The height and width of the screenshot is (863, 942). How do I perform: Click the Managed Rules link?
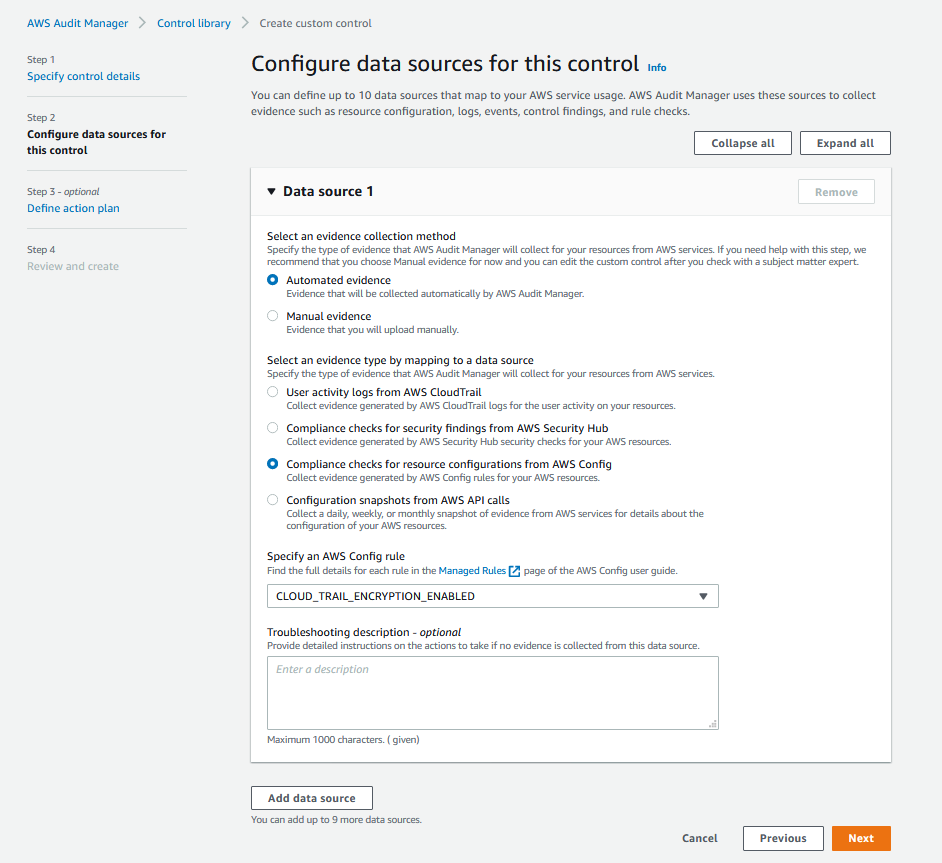tap(472, 571)
